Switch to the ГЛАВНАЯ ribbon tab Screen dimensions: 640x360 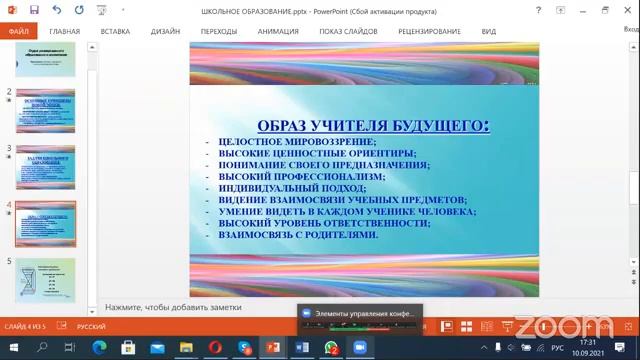tap(64, 31)
